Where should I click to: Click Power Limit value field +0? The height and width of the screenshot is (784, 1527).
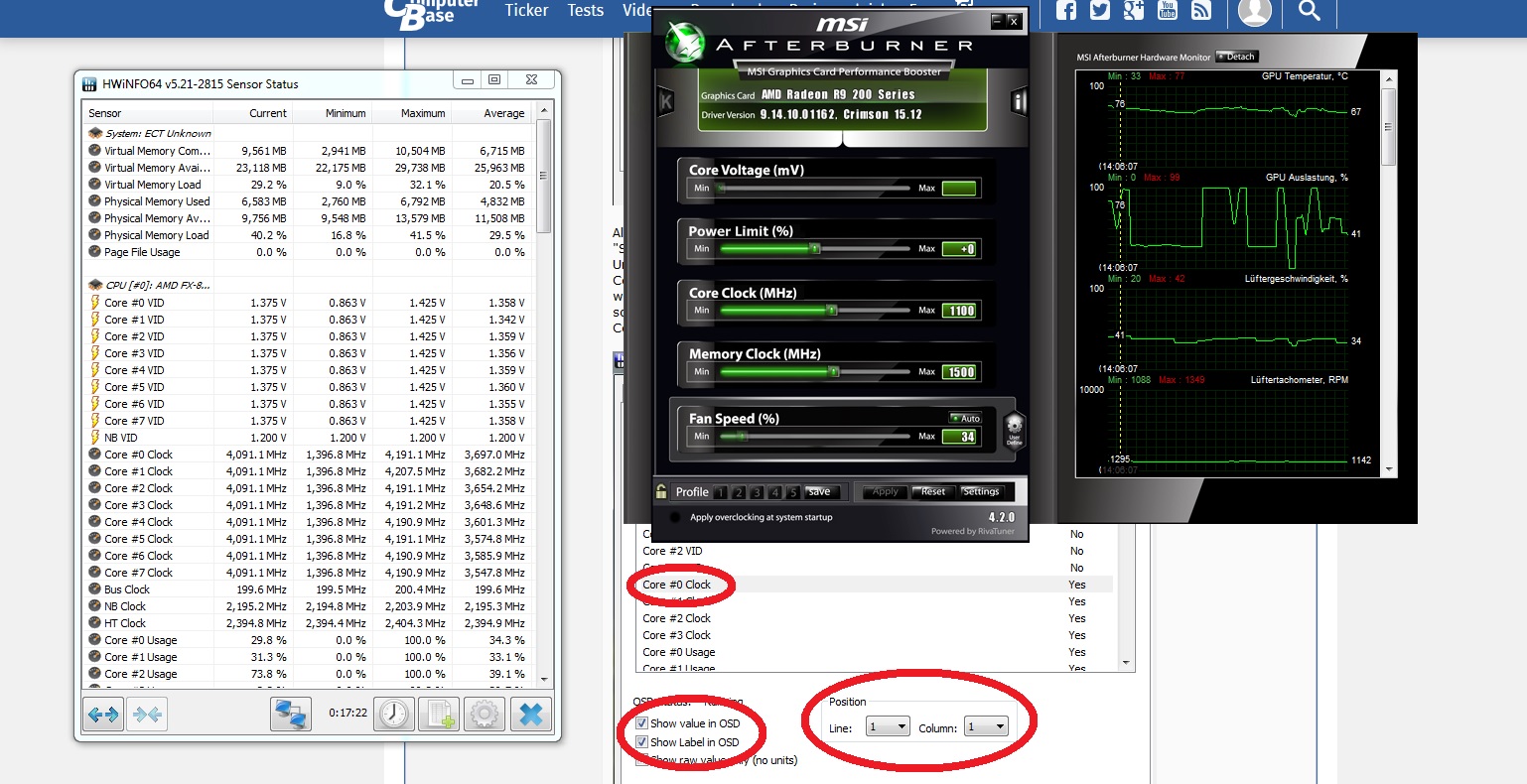click(x=959, y=249)
